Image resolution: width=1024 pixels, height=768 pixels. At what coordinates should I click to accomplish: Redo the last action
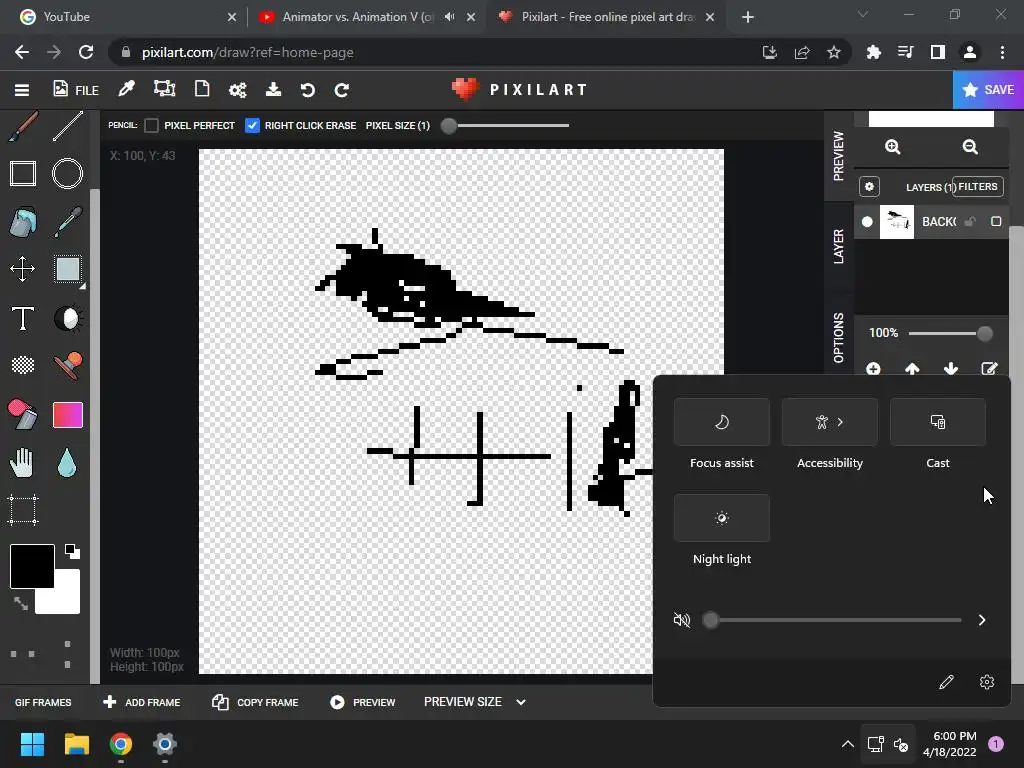click(342, 90)
